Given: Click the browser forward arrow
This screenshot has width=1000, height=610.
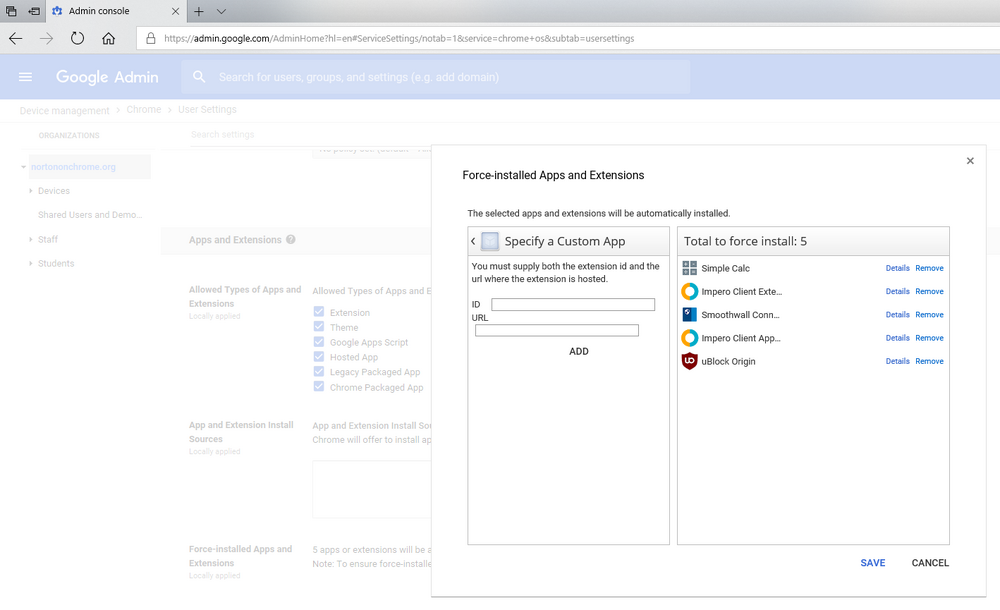Looking at the screenshot, I should coord(46,38).
